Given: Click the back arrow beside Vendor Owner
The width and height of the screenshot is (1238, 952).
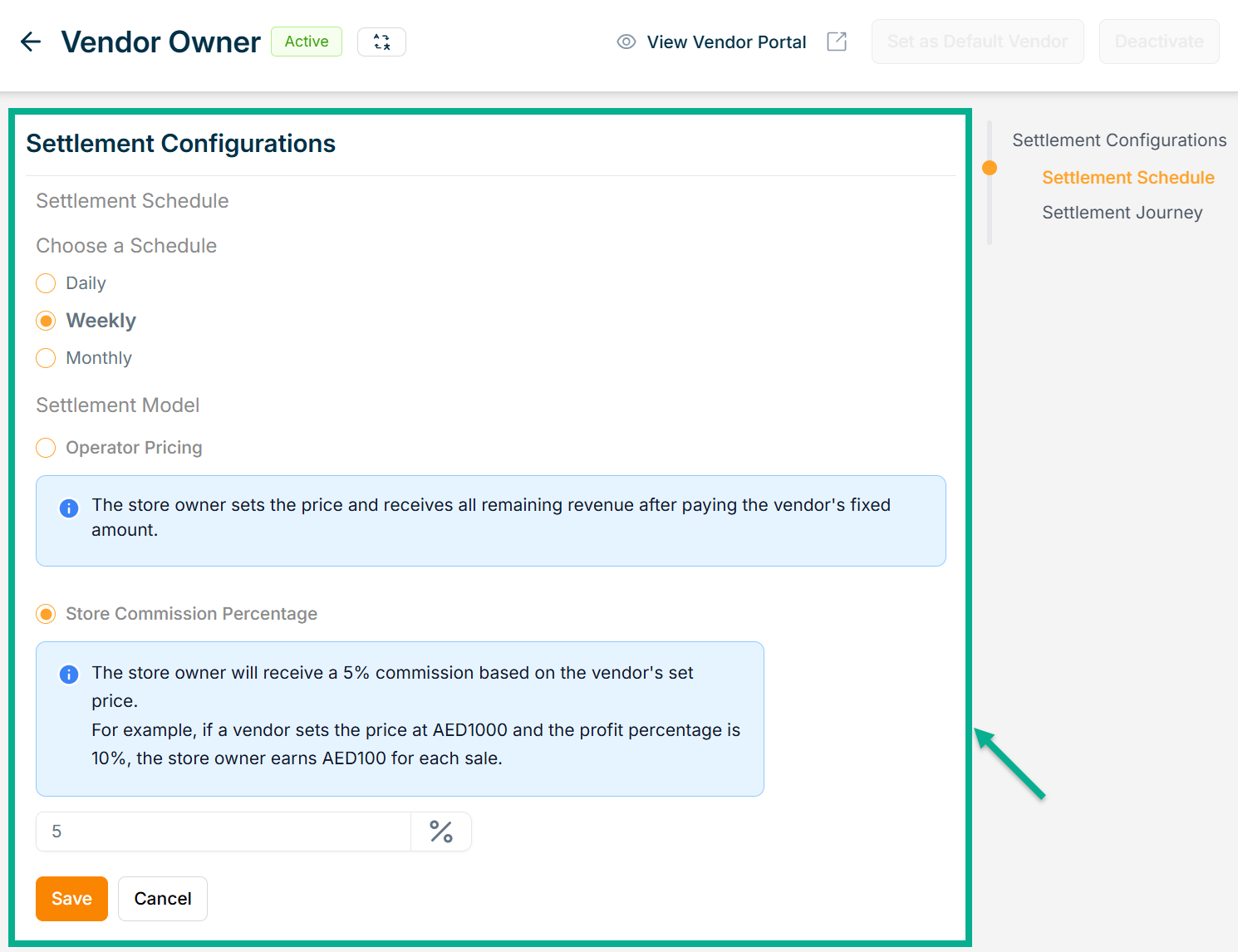Looking at the screenshot, I should tap(31, 42).
